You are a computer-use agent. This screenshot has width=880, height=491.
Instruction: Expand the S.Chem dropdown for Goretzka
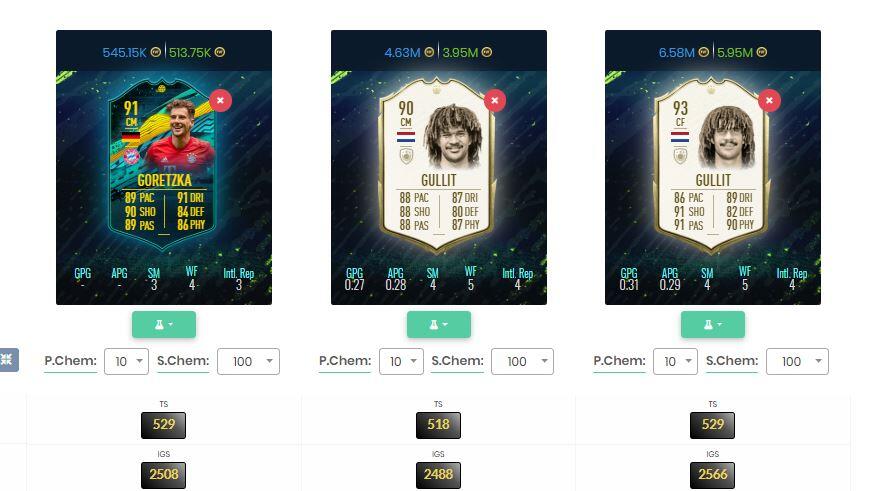tap(248, 361)
